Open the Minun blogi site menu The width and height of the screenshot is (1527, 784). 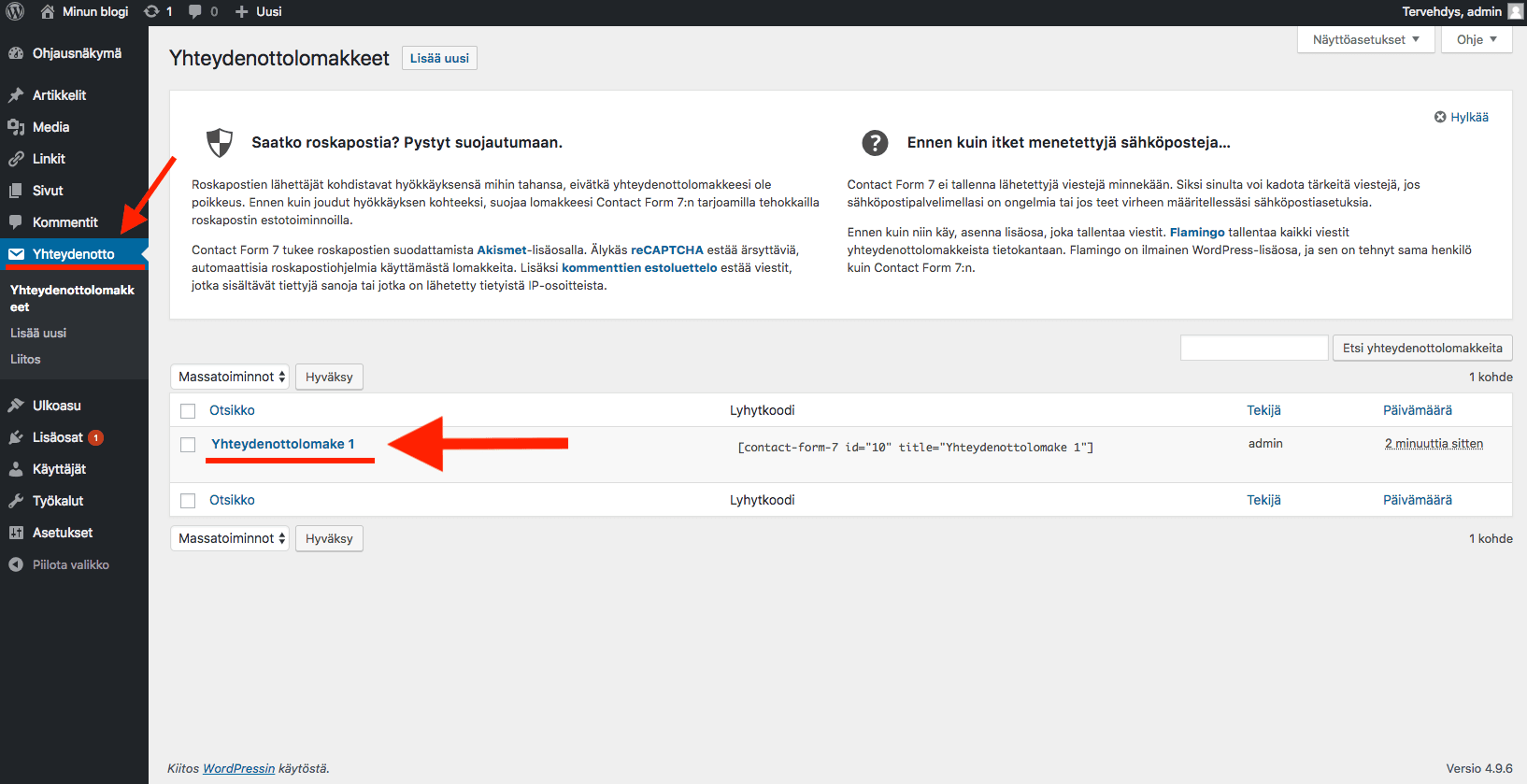(x=85, y=11)
